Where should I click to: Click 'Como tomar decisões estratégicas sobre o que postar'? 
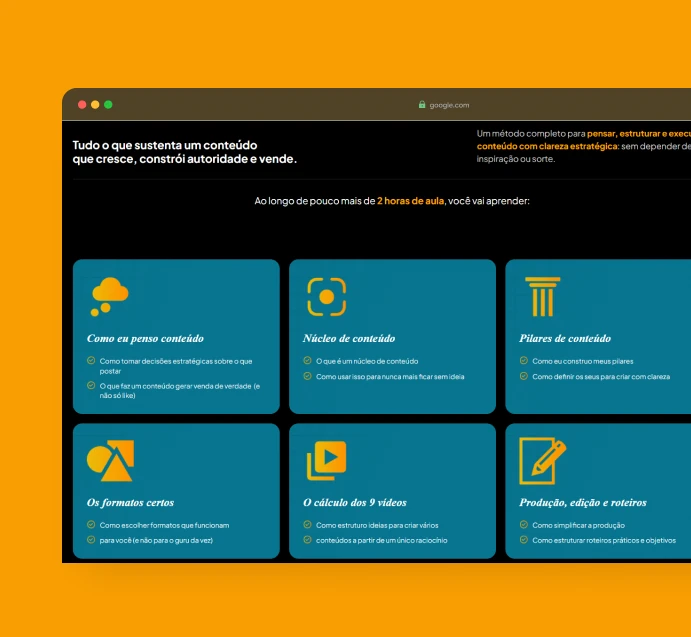[x=176, y=366]
